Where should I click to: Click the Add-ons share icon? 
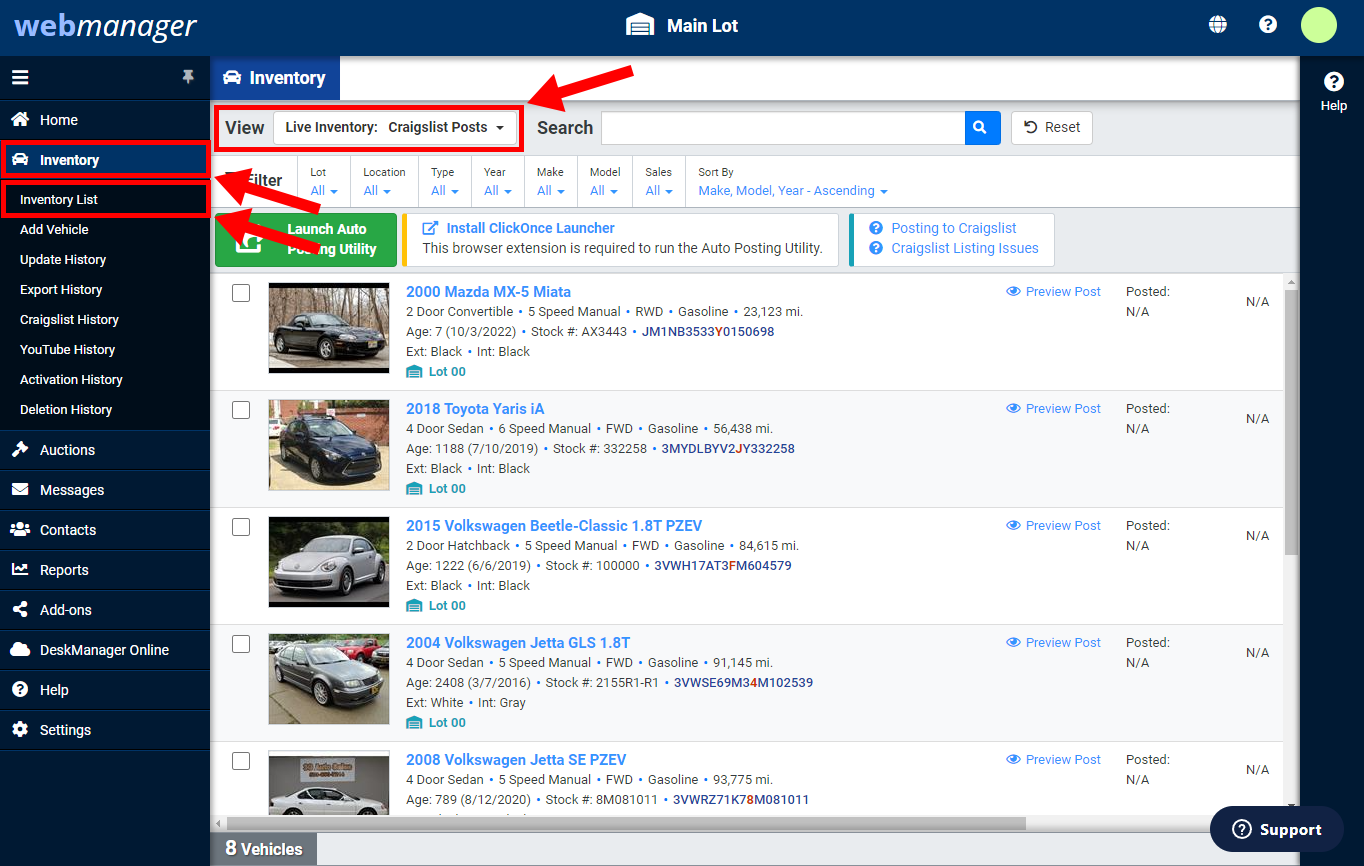pyautogui.click(x=20, y=609)
